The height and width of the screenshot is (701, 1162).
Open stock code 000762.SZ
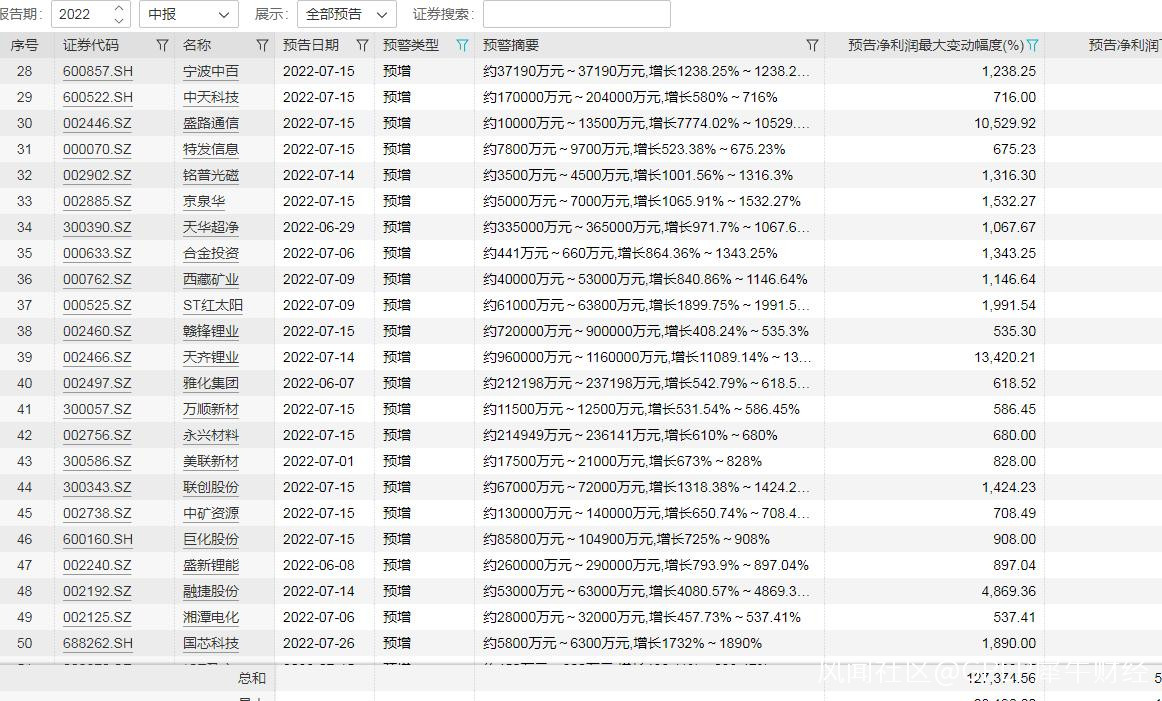[97, 279]
